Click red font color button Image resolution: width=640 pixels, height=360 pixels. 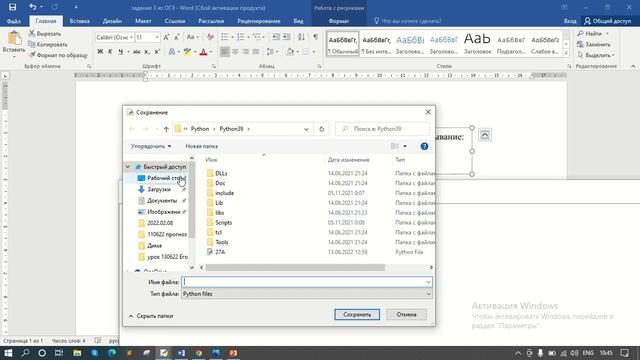pyautogui.click(x=203, y=51)
